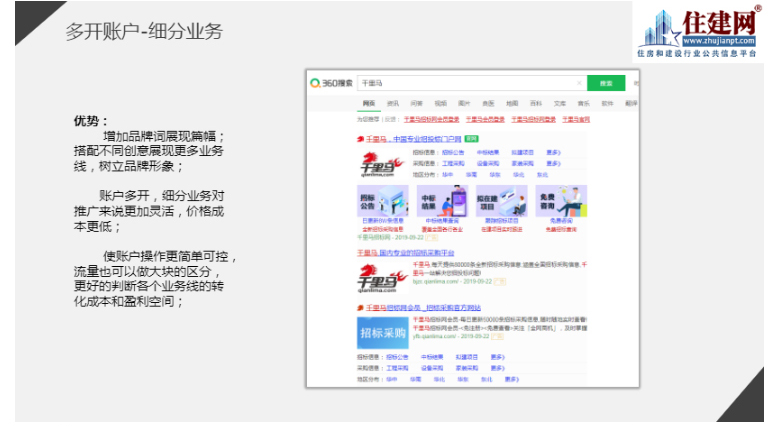The image size is (781, 426).
Task: Click the 免费查询 banner image
Action: coord(561,202)
